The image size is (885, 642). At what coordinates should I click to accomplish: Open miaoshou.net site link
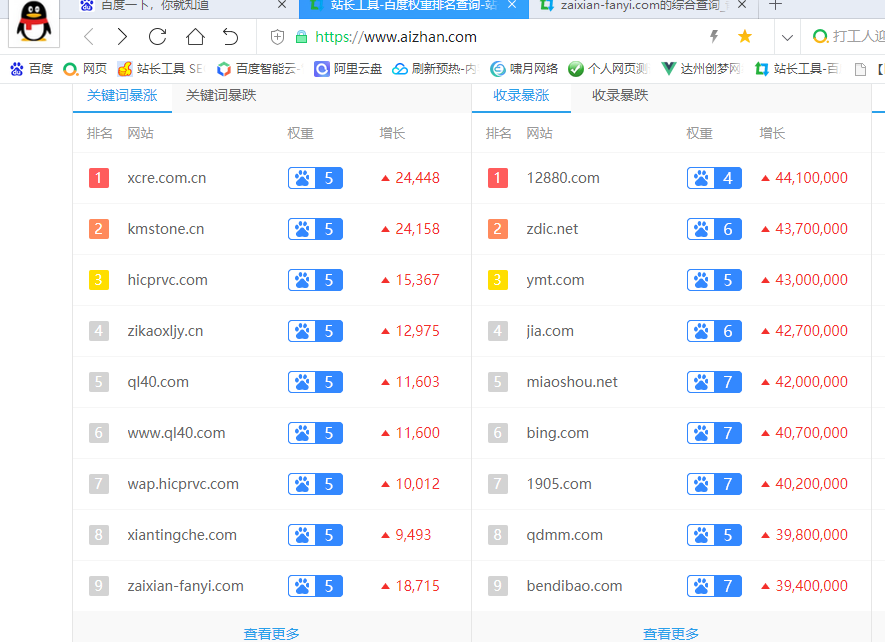point(572,382)
